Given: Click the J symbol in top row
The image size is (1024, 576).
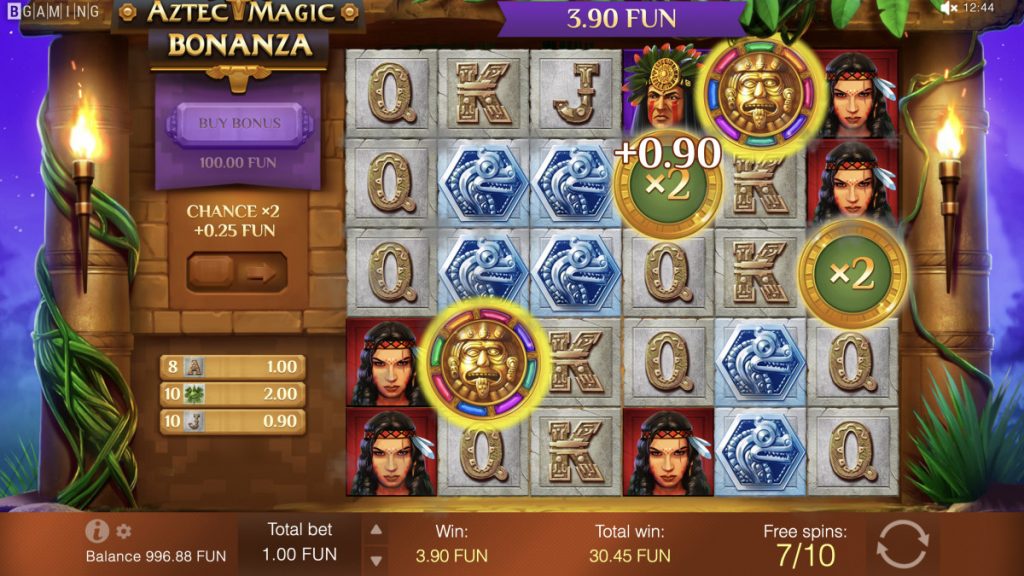Looking at the screenshot, I should [x=575, y=93].
